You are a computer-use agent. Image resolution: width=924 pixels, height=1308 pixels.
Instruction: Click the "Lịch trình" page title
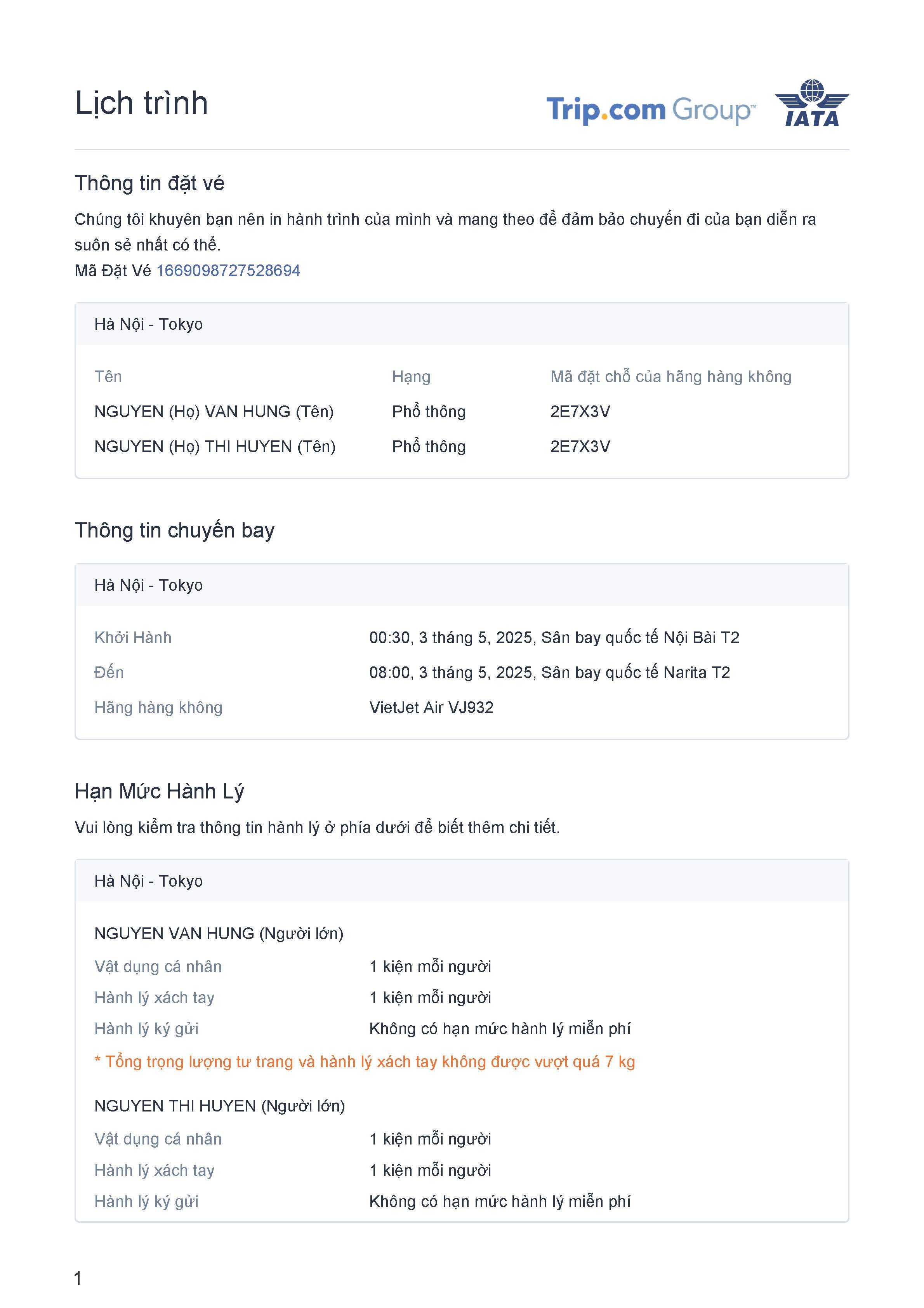141,103
